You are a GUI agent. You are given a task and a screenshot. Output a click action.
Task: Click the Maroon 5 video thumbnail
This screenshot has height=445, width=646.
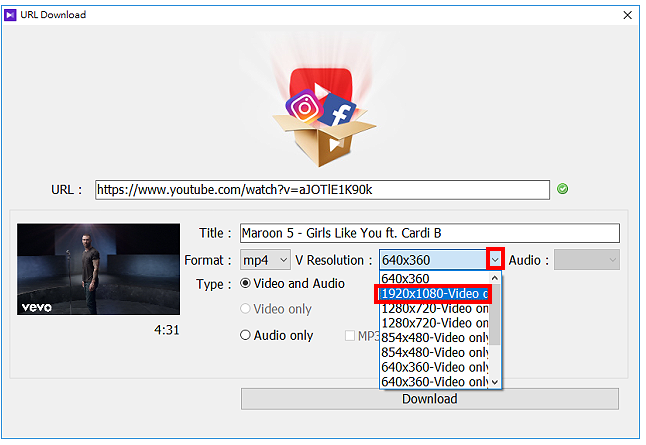coord(98,269)
